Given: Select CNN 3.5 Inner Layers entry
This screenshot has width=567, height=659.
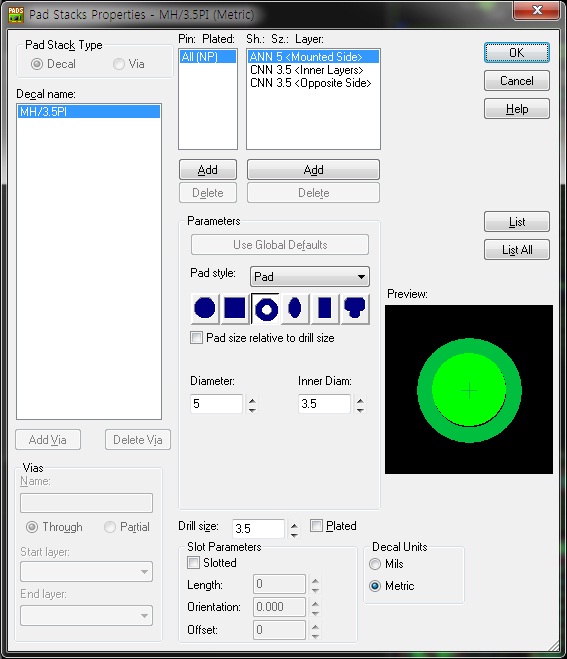Looking at the screenshot, I should 306,70.
